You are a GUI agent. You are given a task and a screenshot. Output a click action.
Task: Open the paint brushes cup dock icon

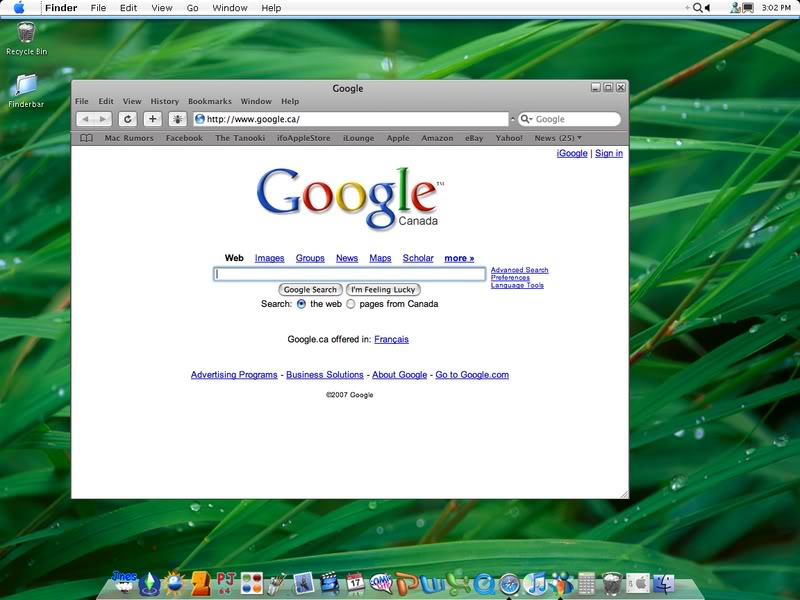[x=277, y=584]
